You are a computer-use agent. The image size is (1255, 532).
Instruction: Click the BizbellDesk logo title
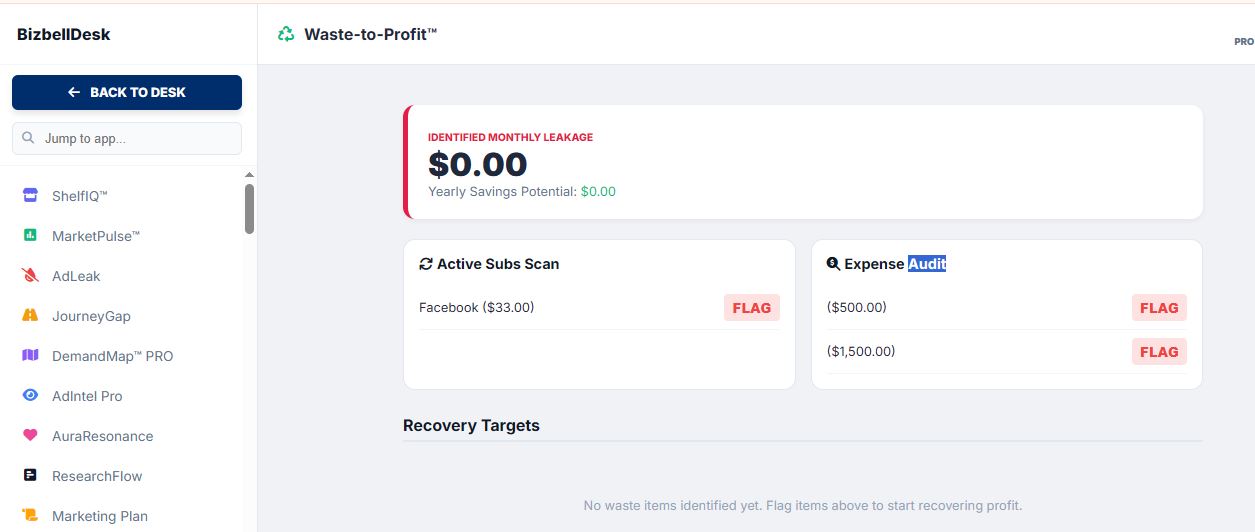pyautogui.click(x=64, y=34)
